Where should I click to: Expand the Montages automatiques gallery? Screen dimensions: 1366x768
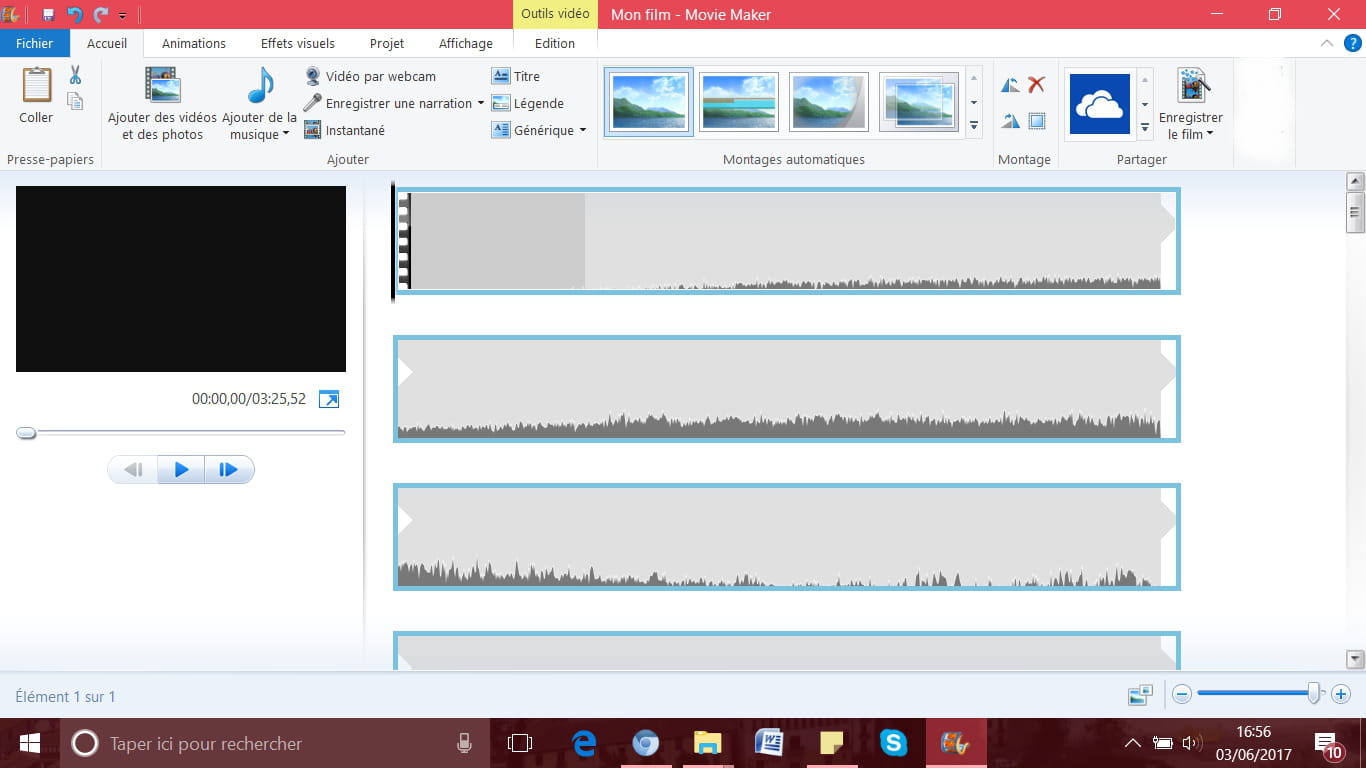click(973, 126)
